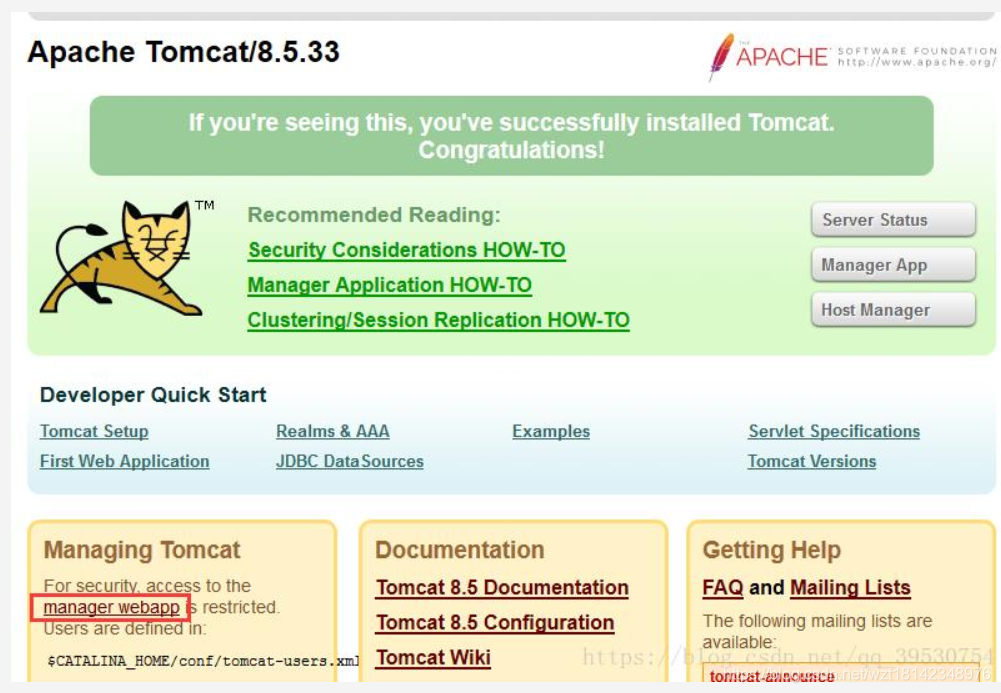This screenshot has width=1001, height=693.
Task: Click the Recommended Reading heading
Action: click(374, 215)
